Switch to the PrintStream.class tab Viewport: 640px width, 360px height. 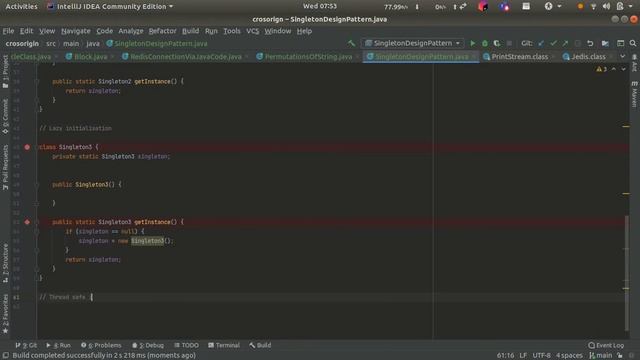[x=519, y=57]
